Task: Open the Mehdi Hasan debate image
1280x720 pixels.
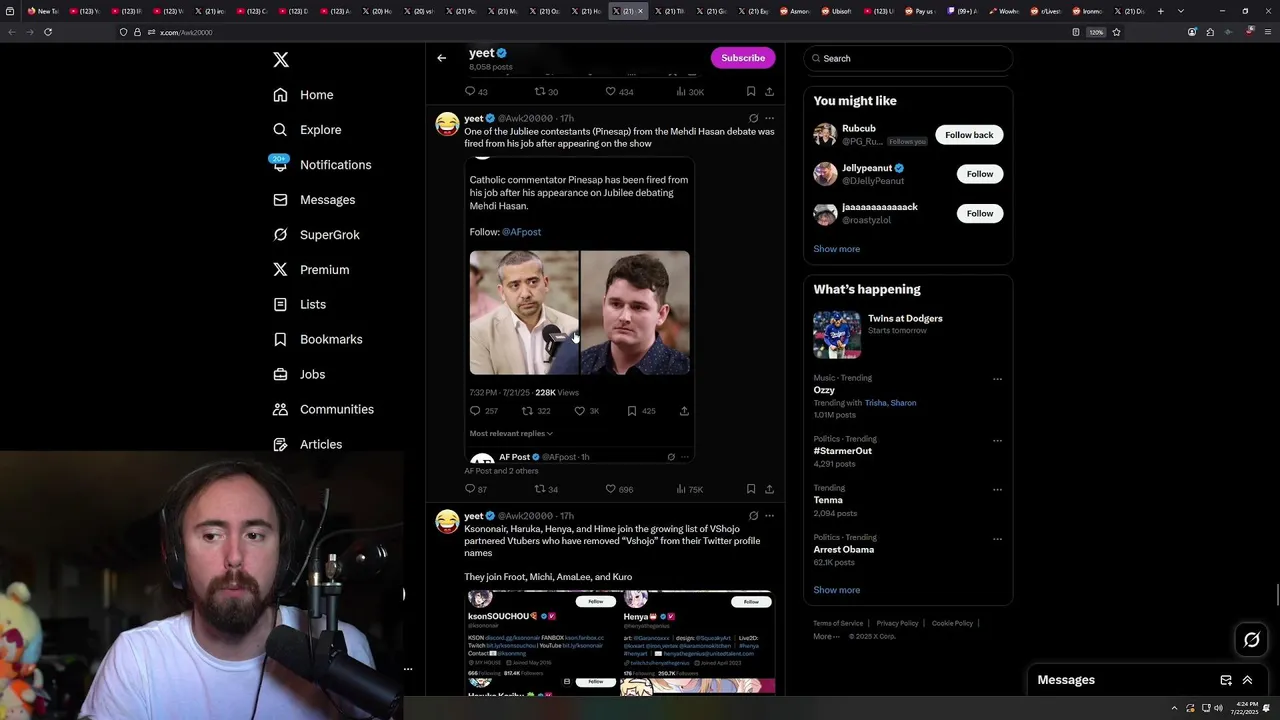Action: 580,313
